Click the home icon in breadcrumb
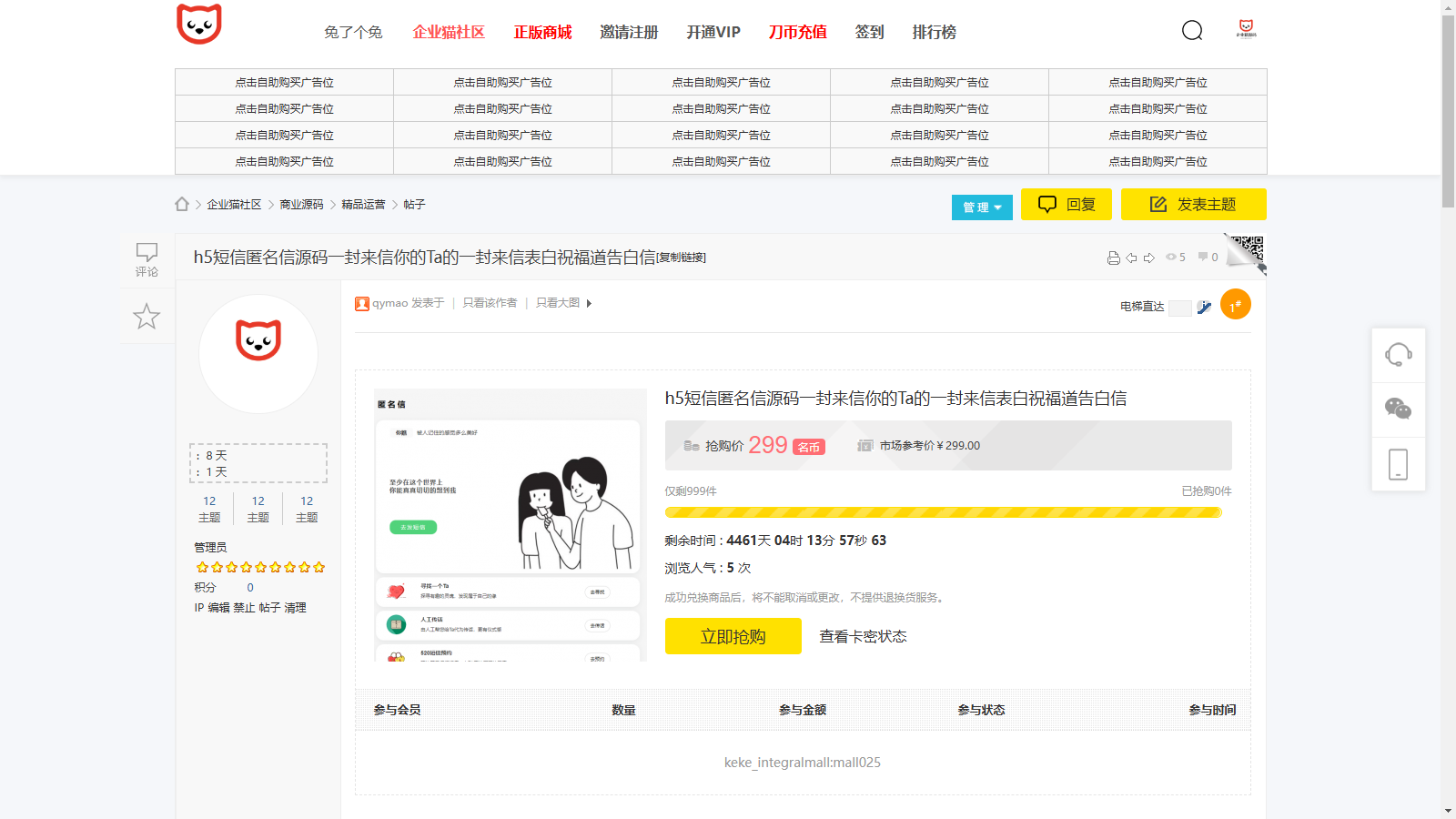This screenshot has width=1456, height=819. pyautogui.click(x=181, y=204)
